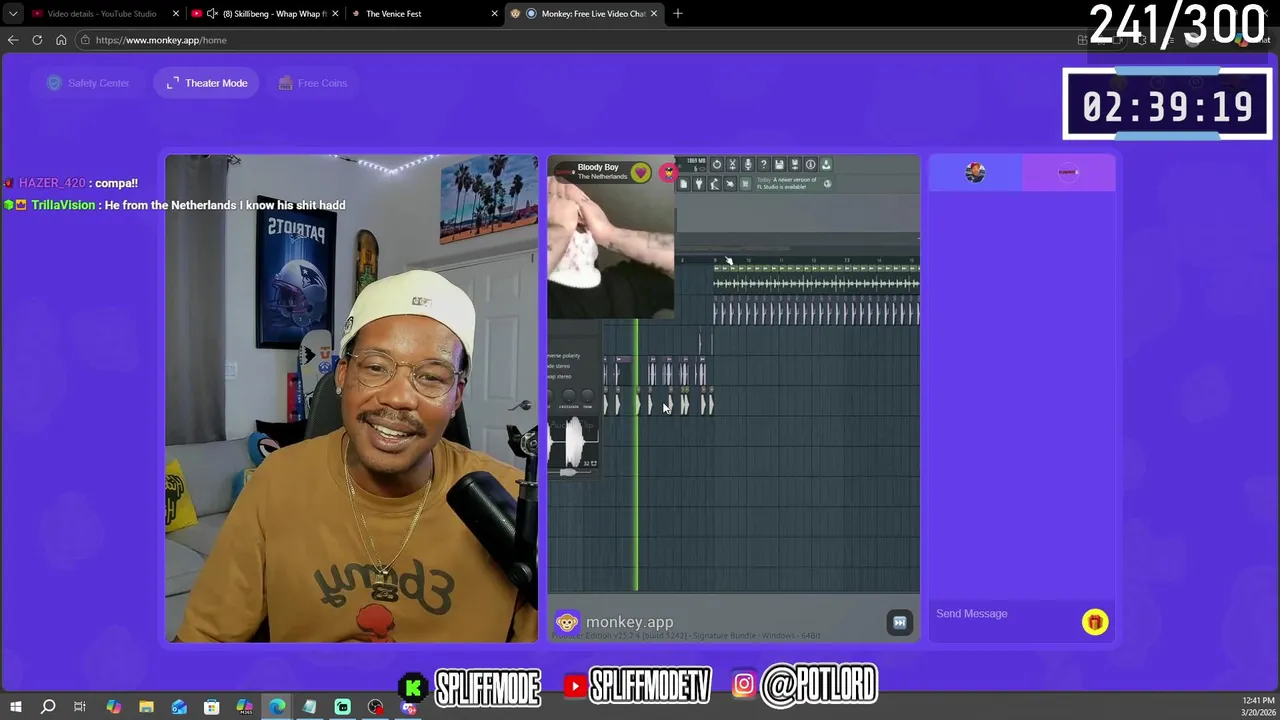The image size is (1280, 720).
Task: Click TrillaVision username in chat overlay
Action: click(63, 205)
